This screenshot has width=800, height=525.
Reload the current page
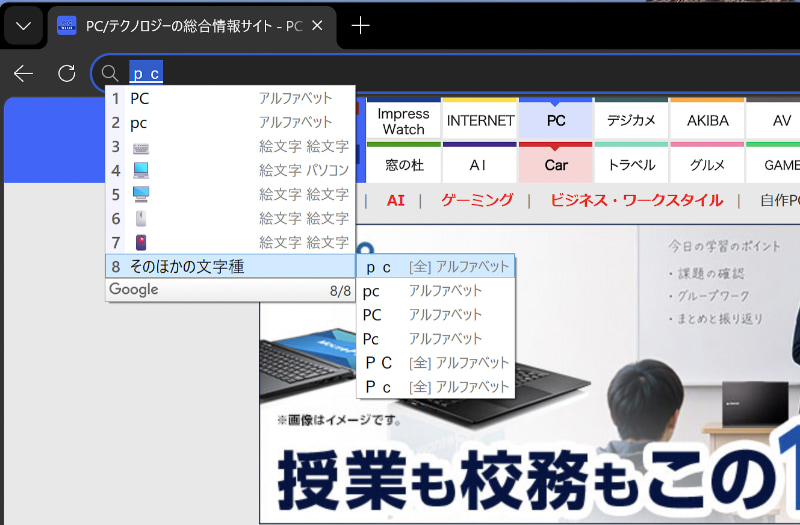click(x=67, y=73)
